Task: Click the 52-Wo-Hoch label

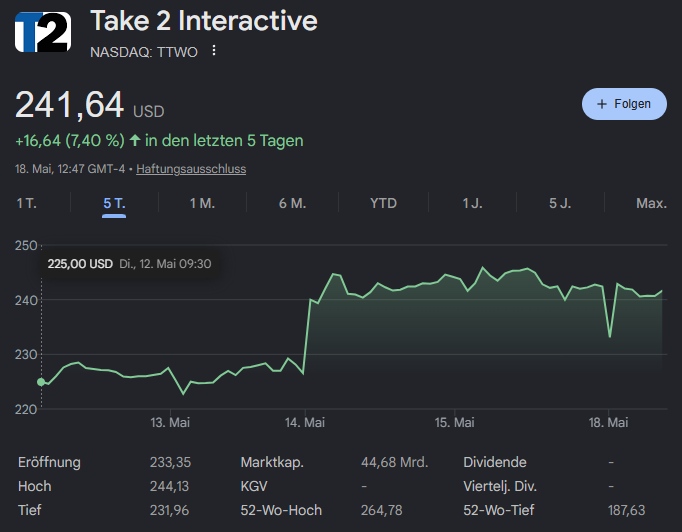Action: point(281,510)
